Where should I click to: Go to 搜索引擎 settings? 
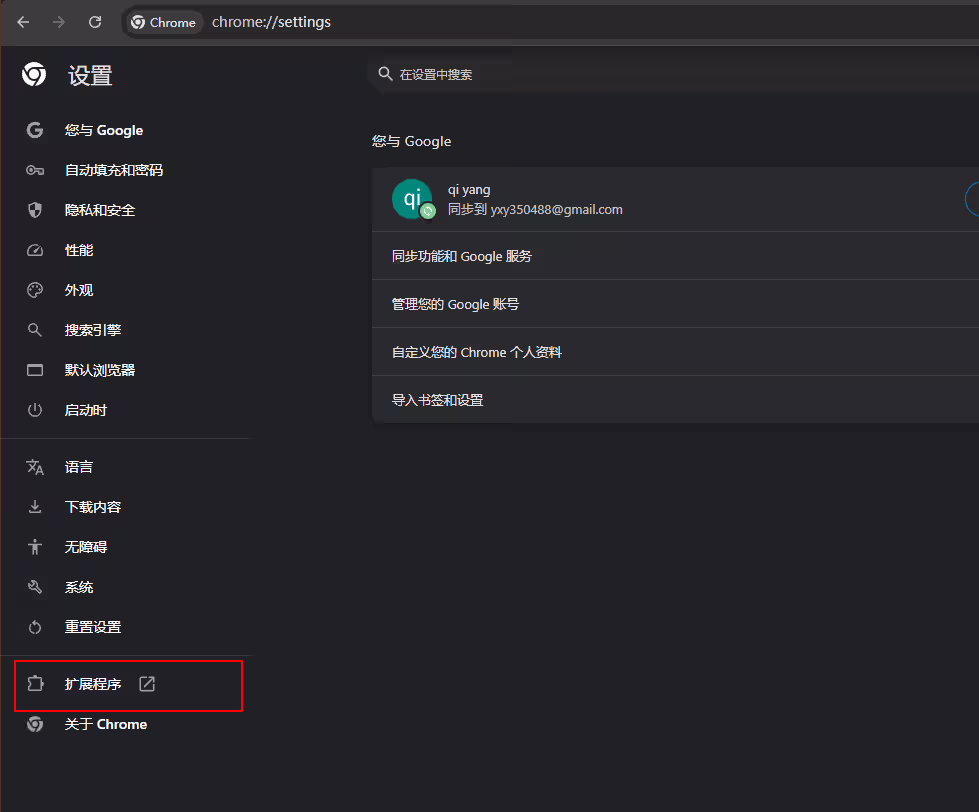click(x=93, y=330)
